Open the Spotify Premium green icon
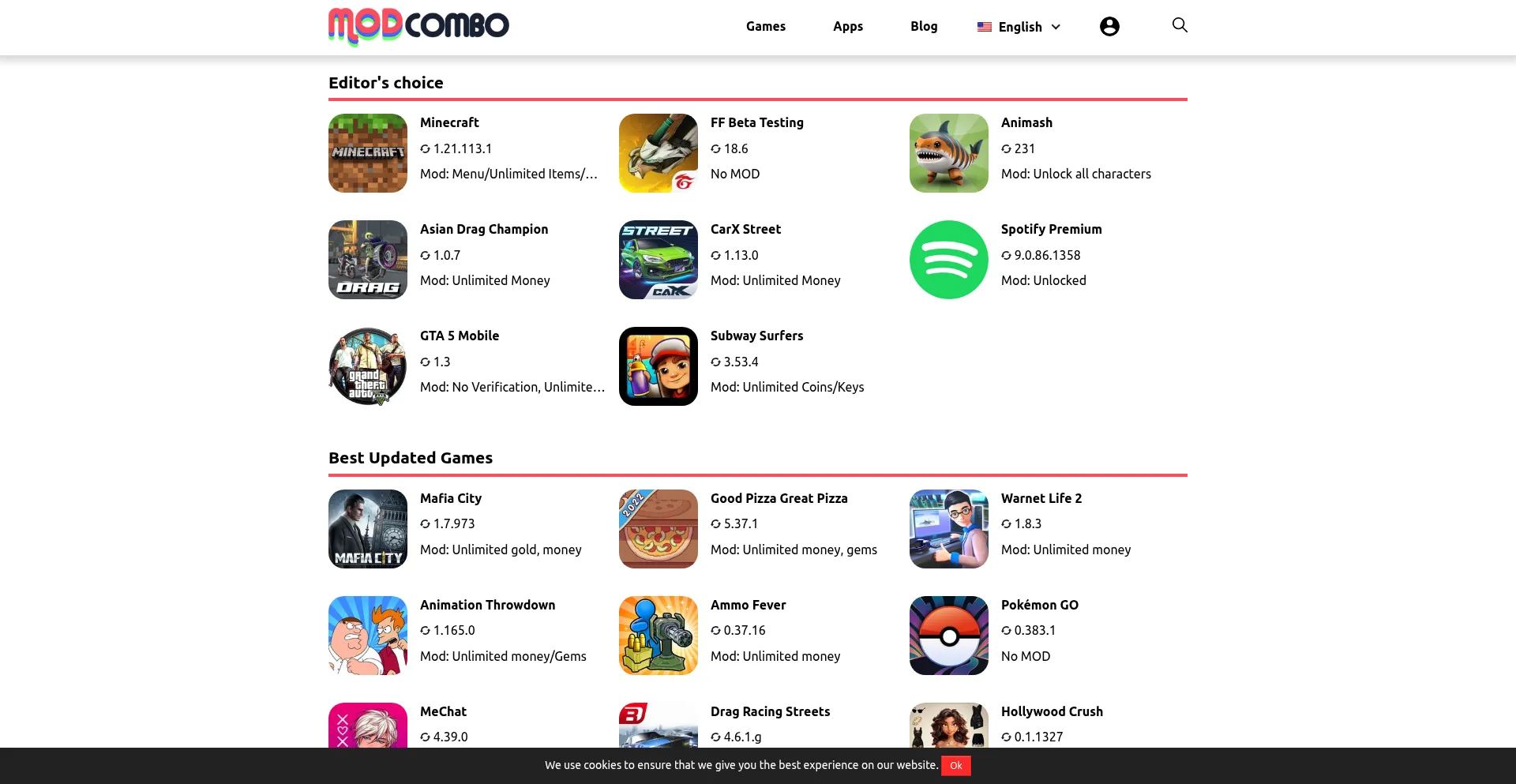 [949, 260]
